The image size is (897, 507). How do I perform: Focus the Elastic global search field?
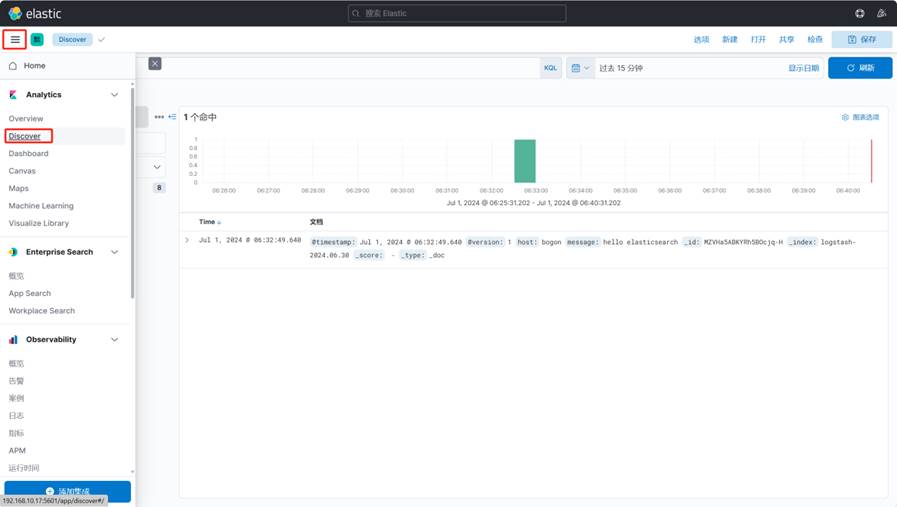point(457,13)
